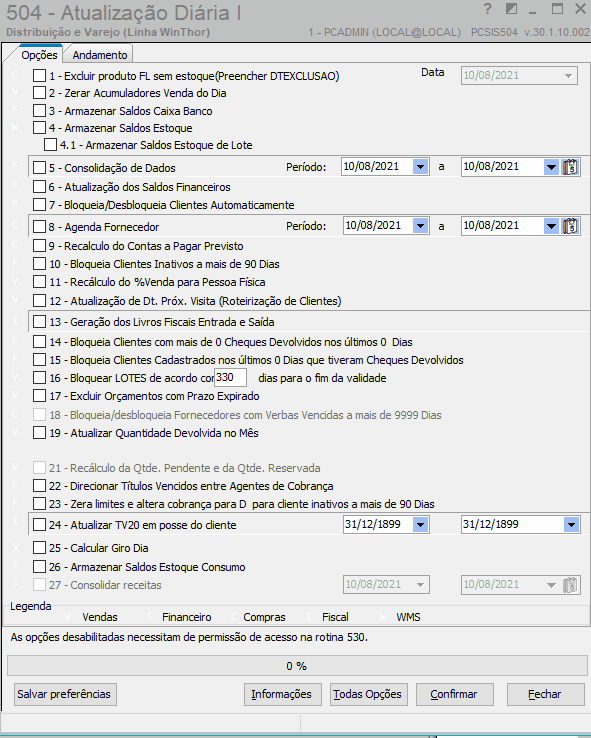Check 7 - Bloqueia/Desbloqueia Clientes Automaticamente
Viewport: 591px width, 738px height.
(40, 205)
